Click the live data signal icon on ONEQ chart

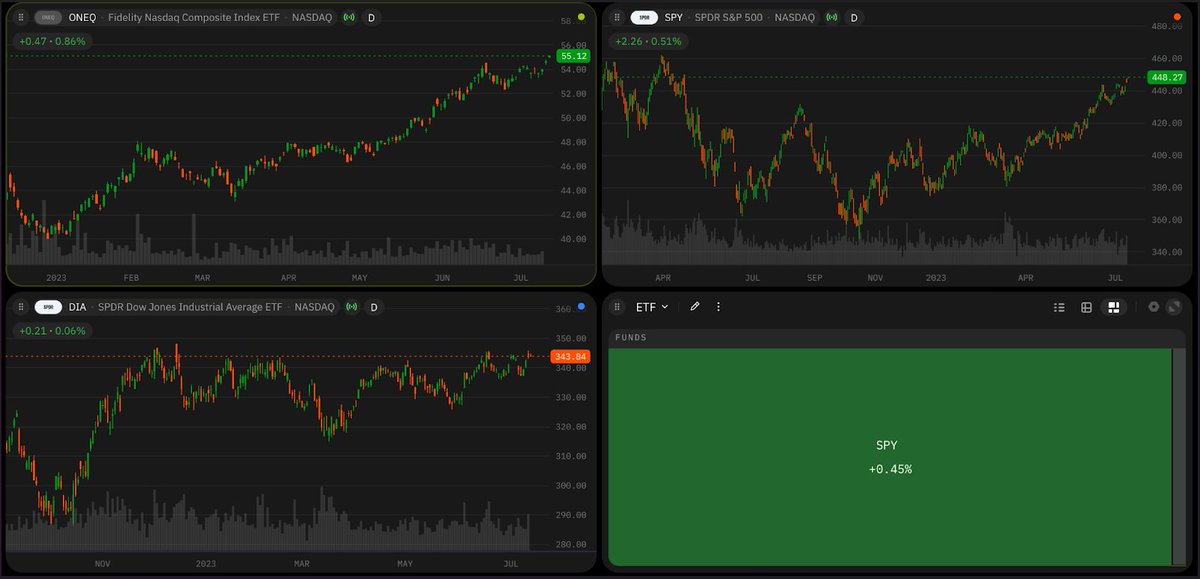(348, 17)
